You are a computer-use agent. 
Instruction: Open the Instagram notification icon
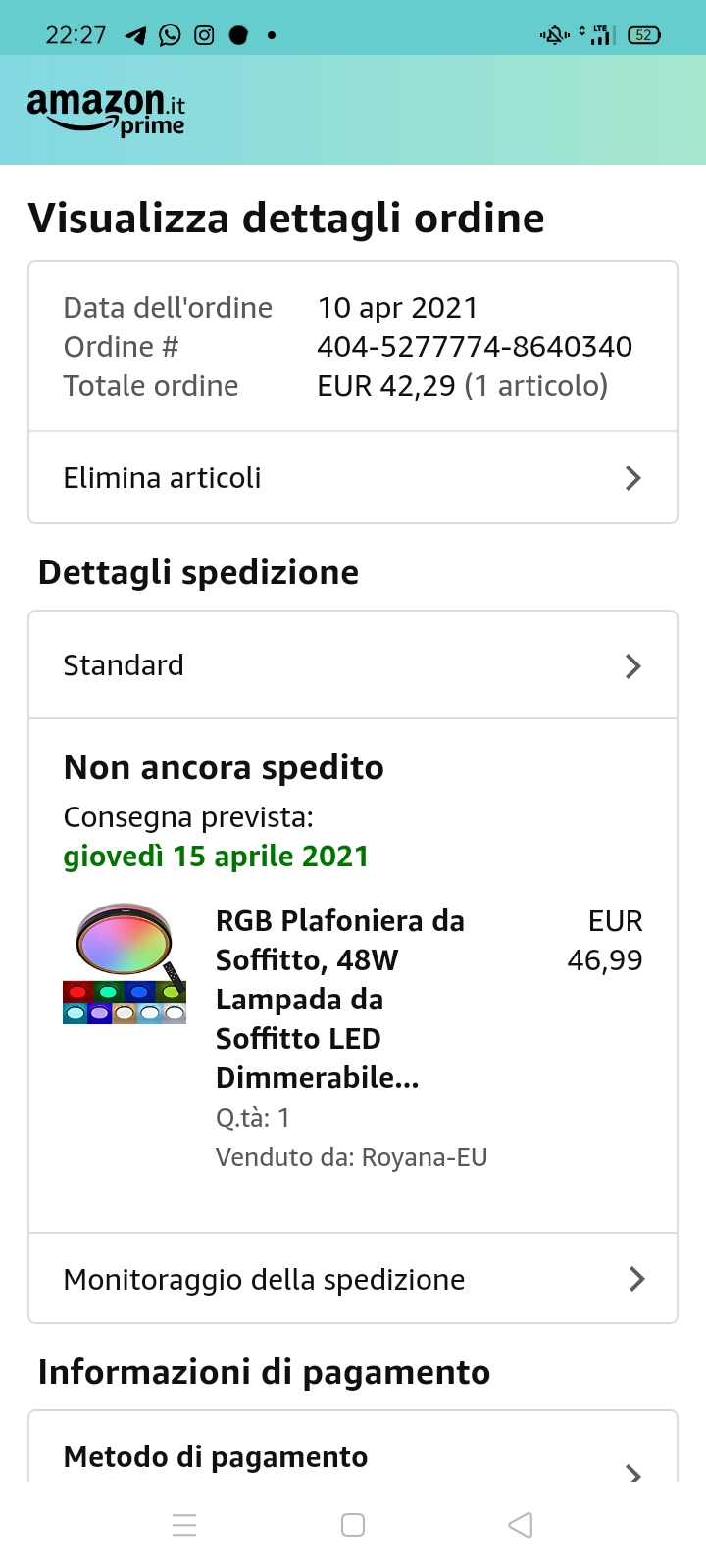(x=204, y=35)
